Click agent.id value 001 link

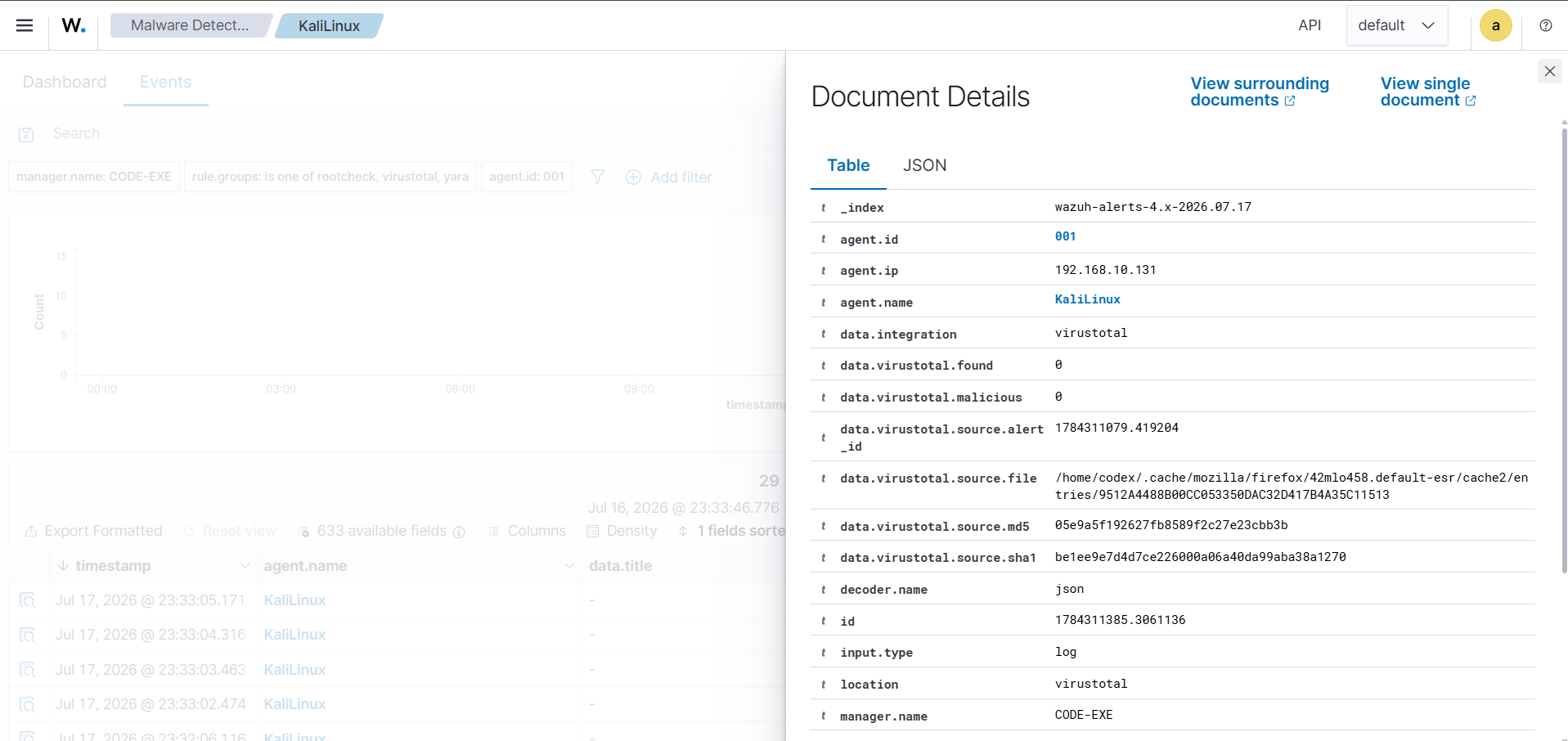click(1065, 236)
